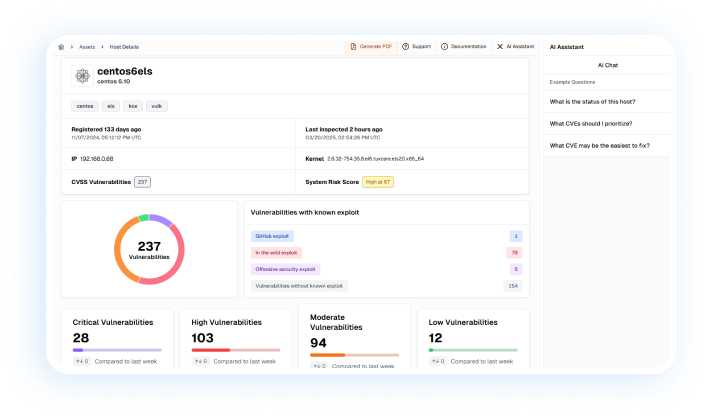Click Vulnerabilities with known exploit heading

pos(305,213)
